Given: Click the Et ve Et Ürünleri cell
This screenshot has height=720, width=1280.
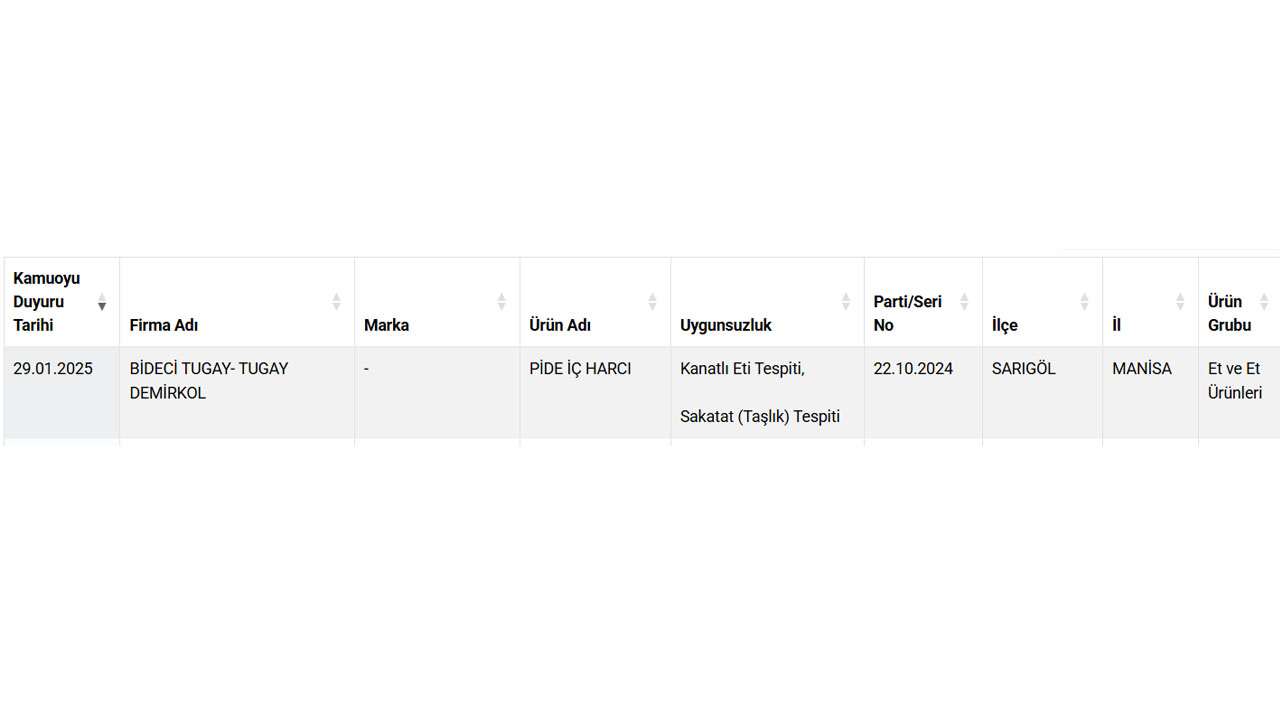Looking at the screenshot, I should [x=1235, y=381].
